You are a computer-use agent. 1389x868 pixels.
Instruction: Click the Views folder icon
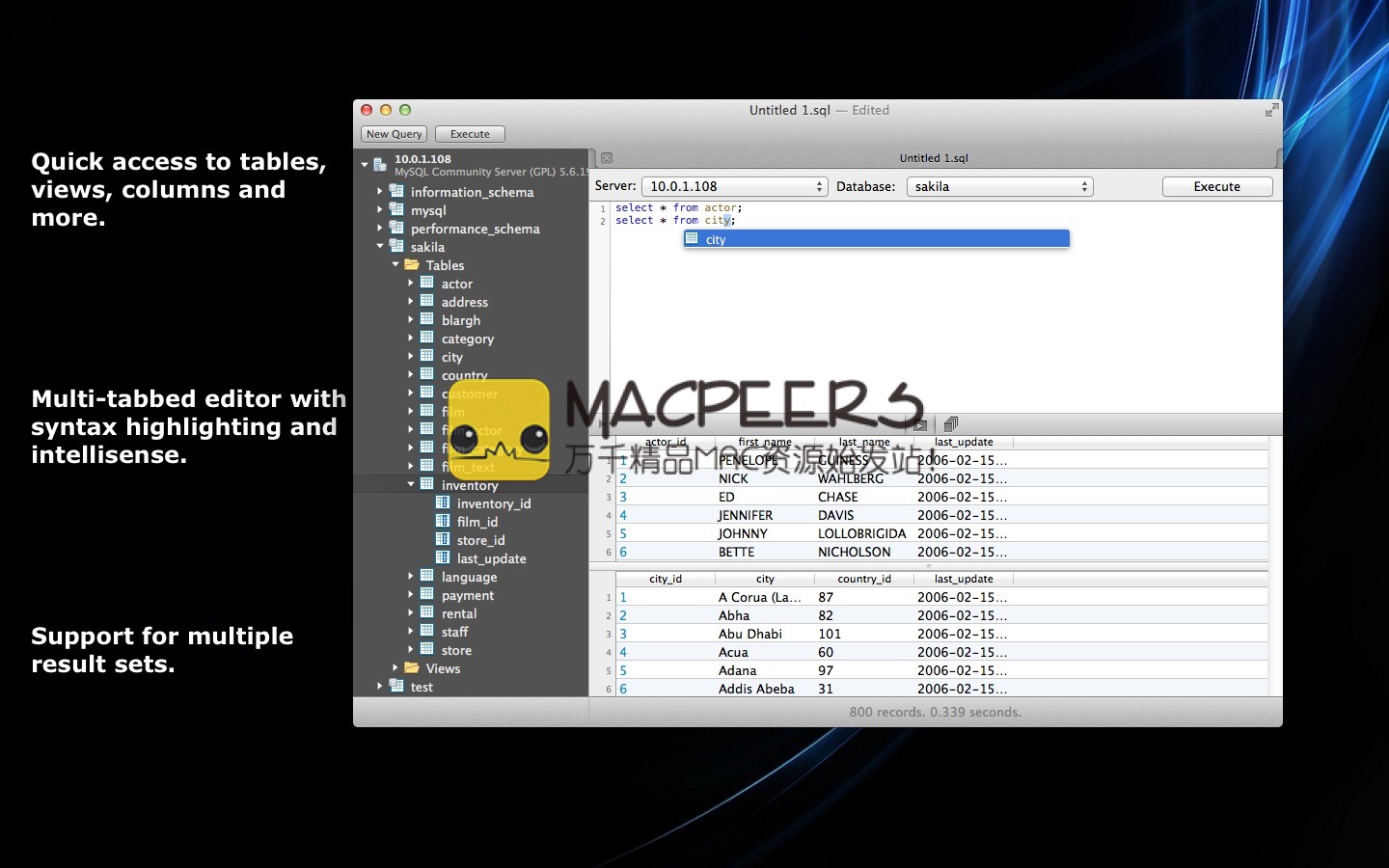tap(412, 668)
